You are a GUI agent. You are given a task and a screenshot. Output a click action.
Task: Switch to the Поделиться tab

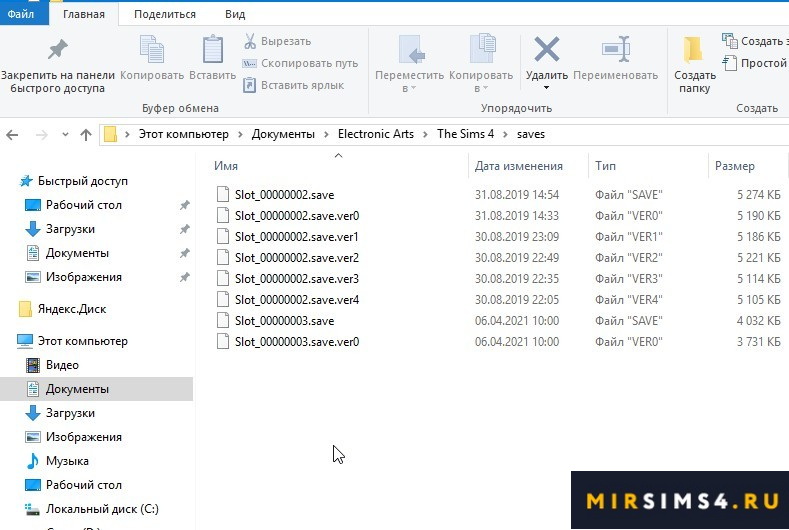165,14
